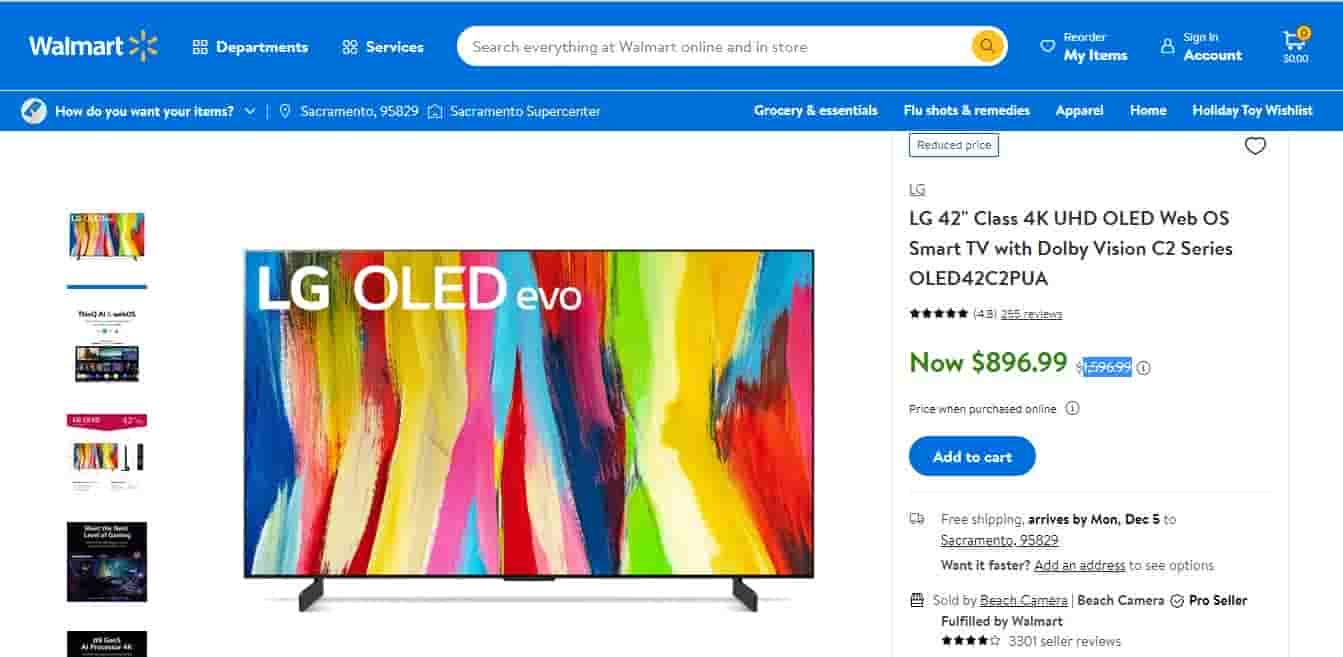The height and width of the screenshot is (657, 1343).
Task: Click the Beach Camera seller link
Action: 1023,600
